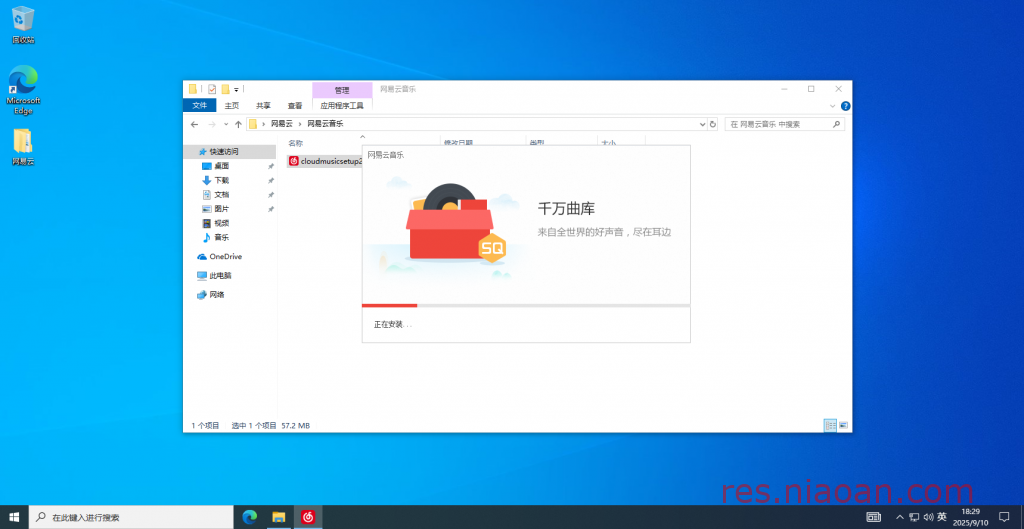Select NetEase Cloud Music installer taskbar icon
The image size is (1024, 529).
pyautogui.click(x=308, y=517)
